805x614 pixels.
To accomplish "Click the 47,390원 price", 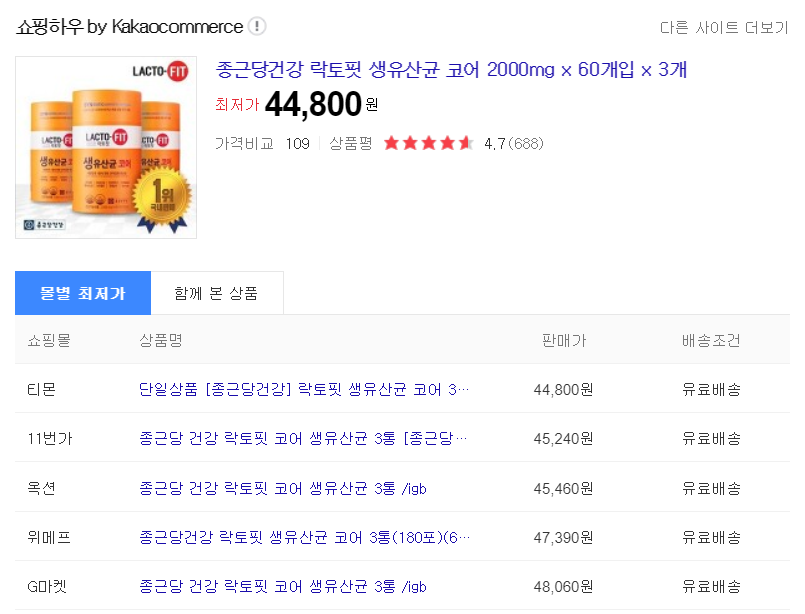I will [563, 538].
